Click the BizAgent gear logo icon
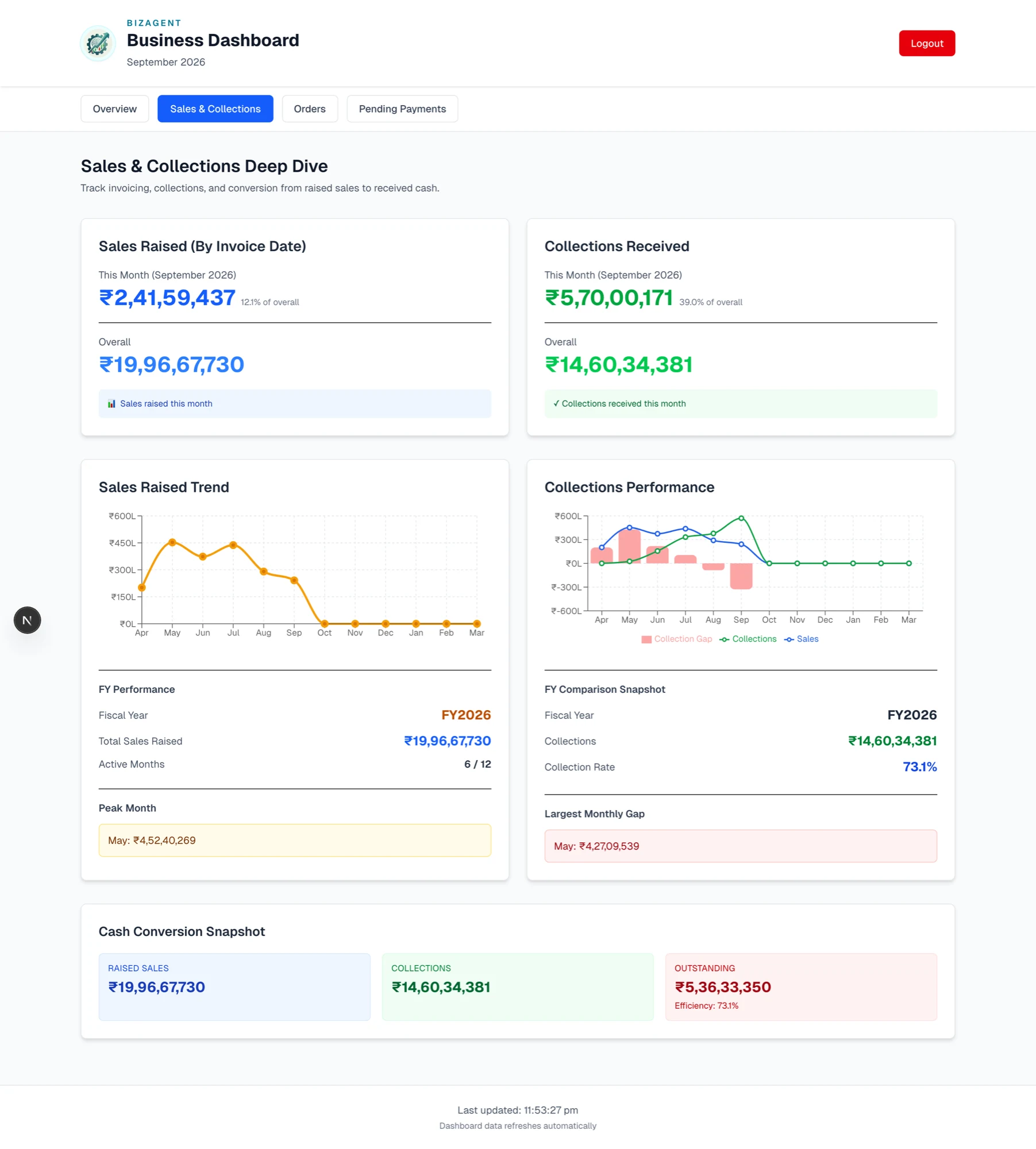 (x=98, y=44)
